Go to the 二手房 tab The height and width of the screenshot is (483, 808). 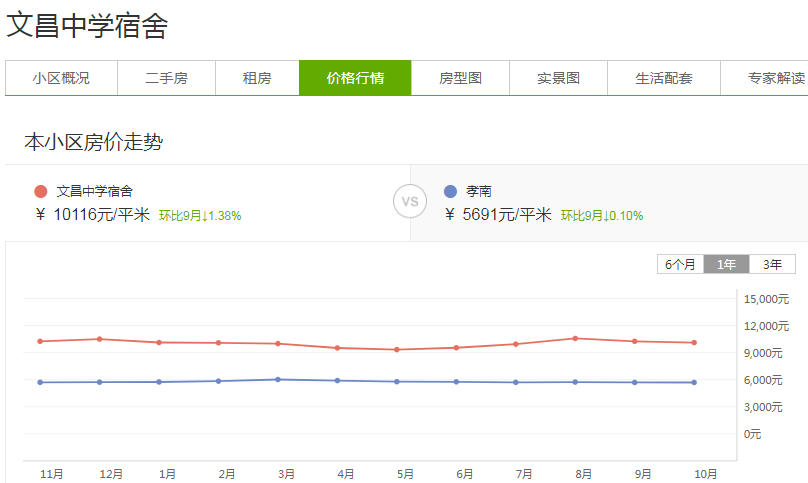166,78
